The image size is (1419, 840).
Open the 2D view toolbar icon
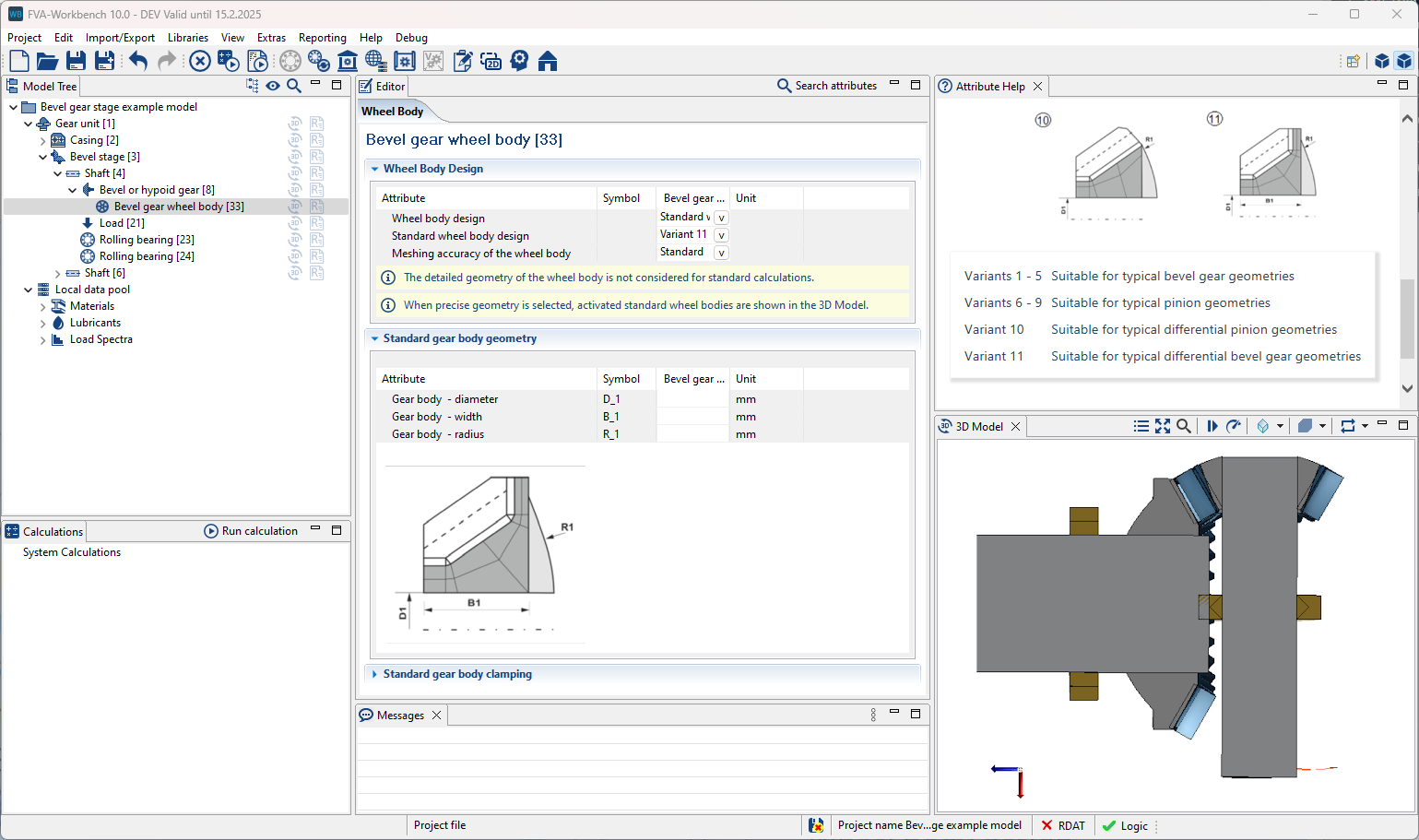491,61
